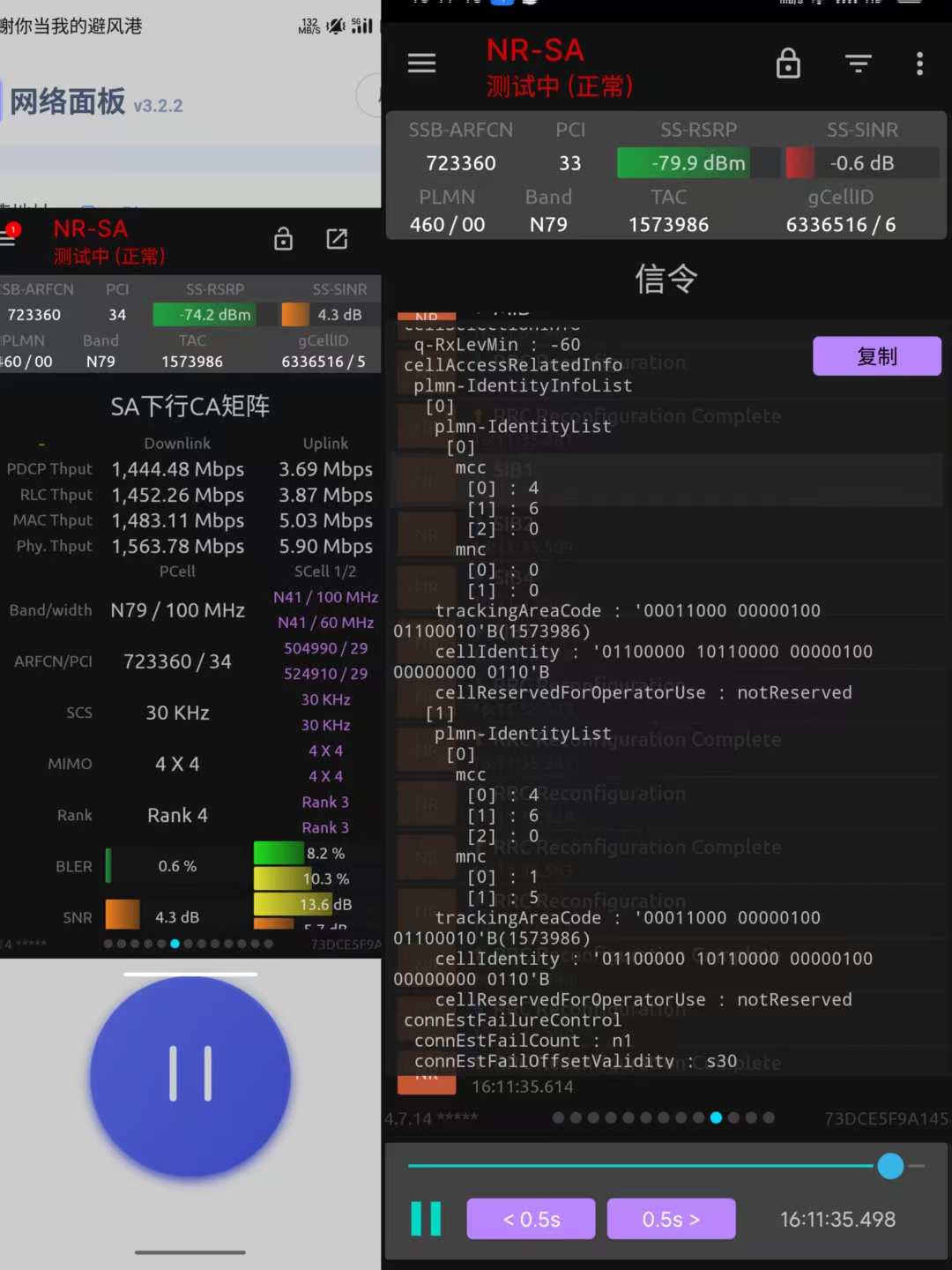Tap the NR-SA title in right header
Image resolution: width=952 pixels, height=1270 pixels.
point(535,50)
